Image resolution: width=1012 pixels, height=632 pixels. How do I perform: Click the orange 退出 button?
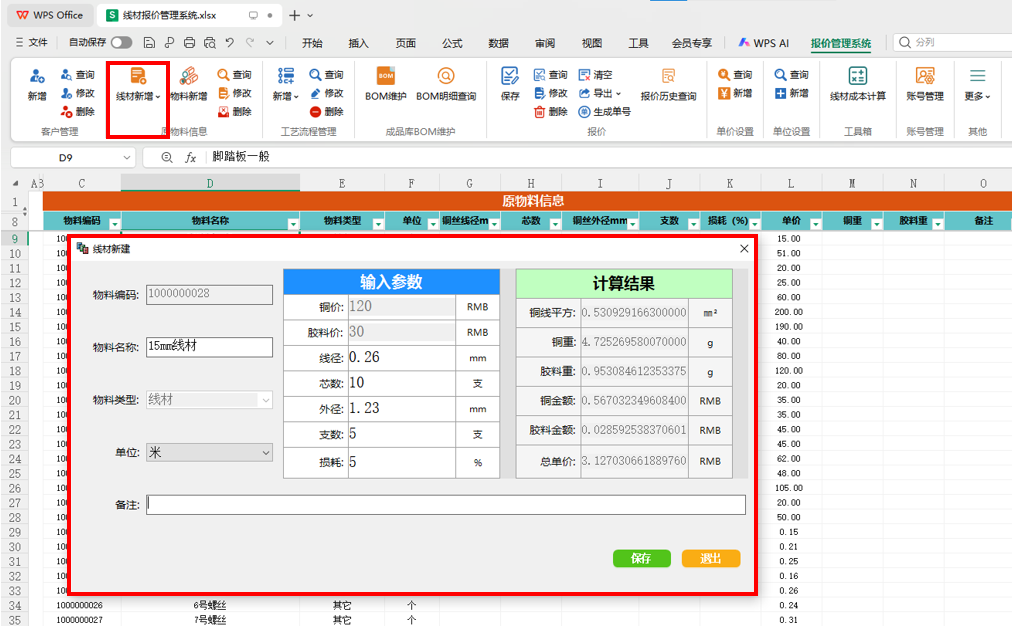click(711, 558)
